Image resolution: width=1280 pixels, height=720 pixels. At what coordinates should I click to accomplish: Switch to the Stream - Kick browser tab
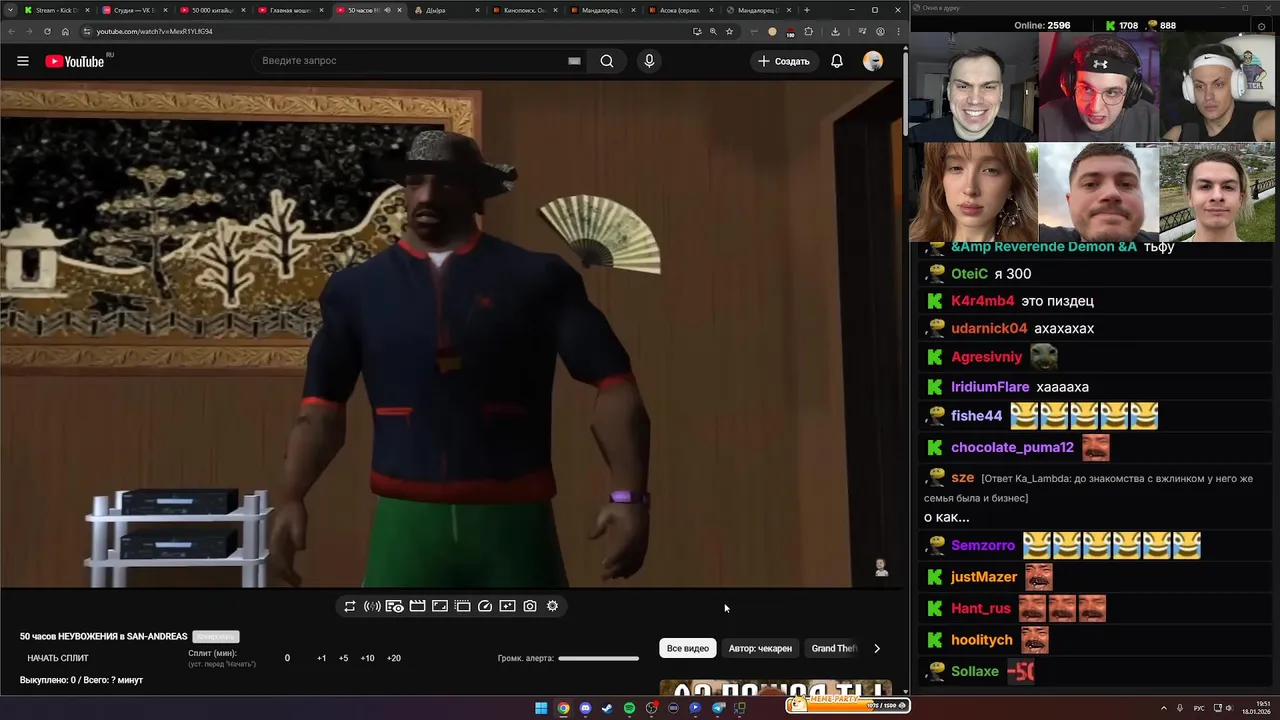(x=56, y=10)
